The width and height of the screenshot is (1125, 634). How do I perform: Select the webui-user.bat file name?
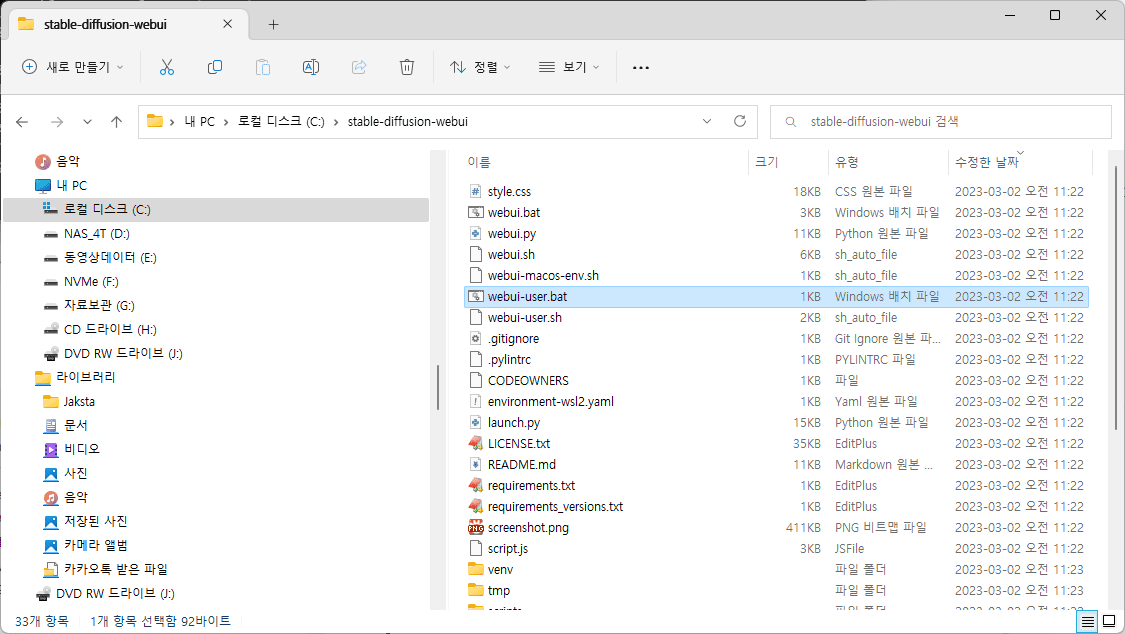coord(527,297)
